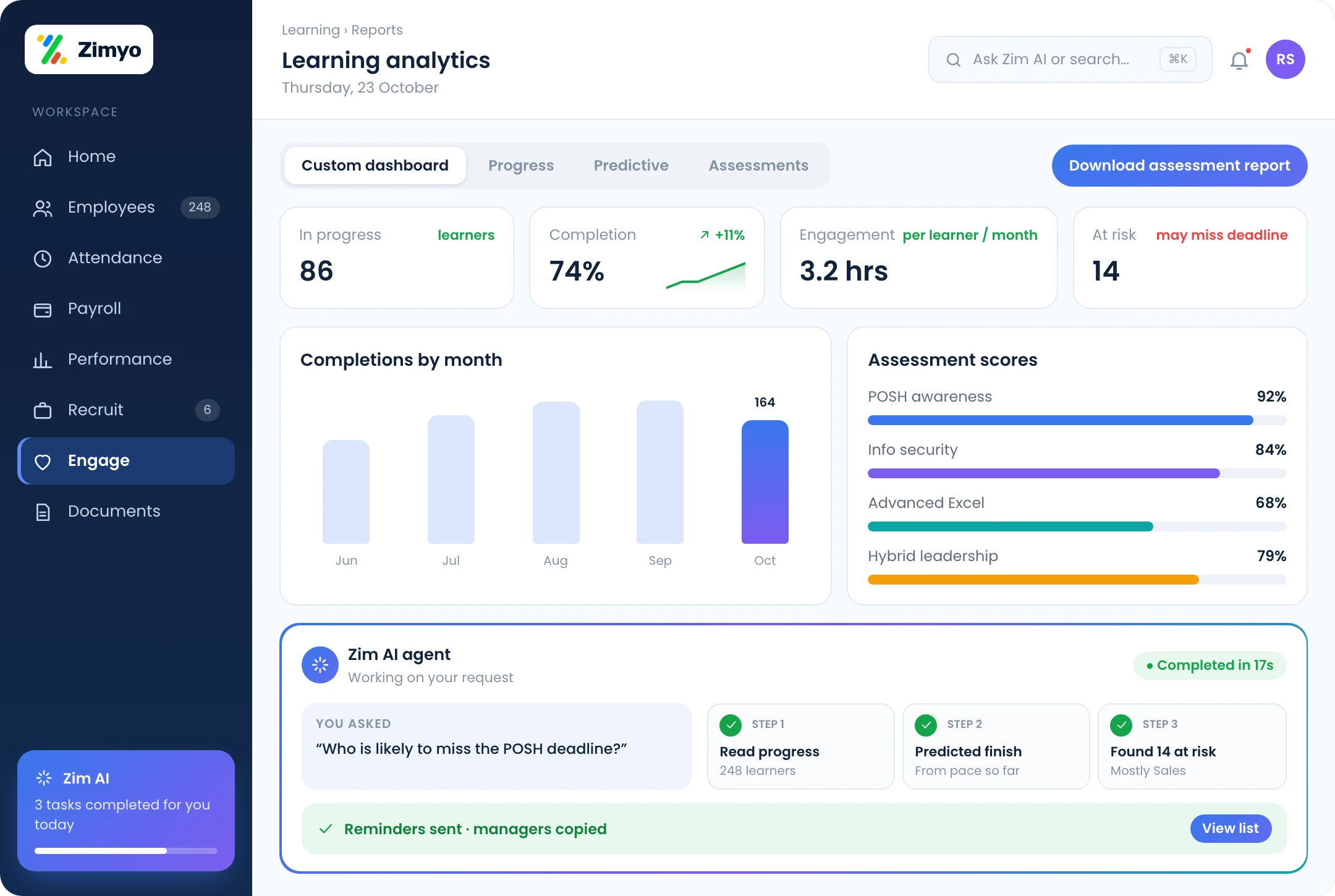1335x896 pixels.
Task: Open the RS user avatar
Action: pyautogui.click(x=1286, y=59)
